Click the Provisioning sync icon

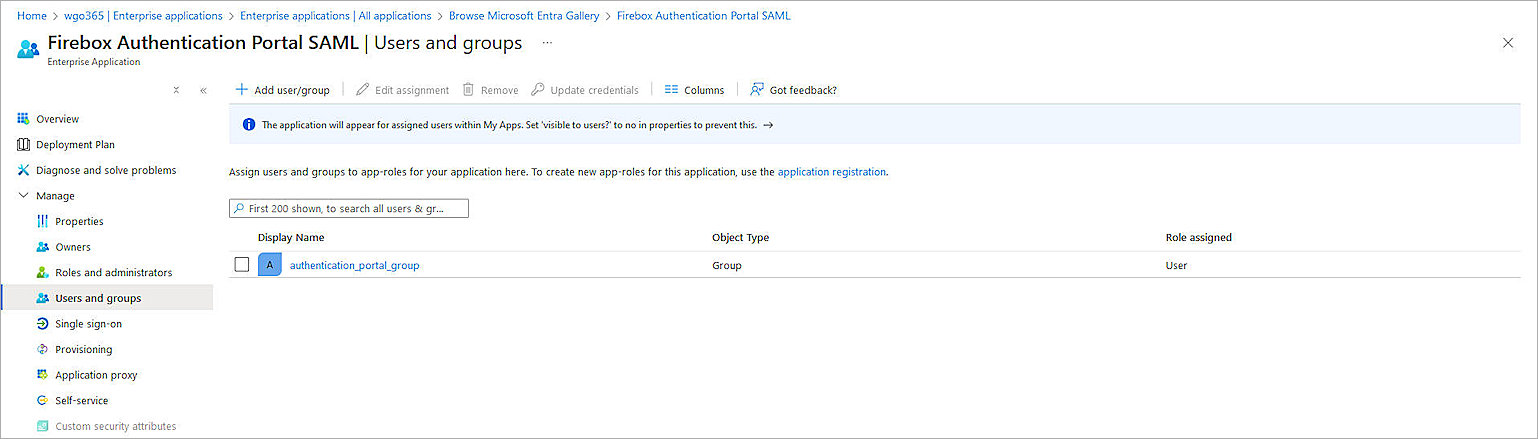pyautogui.click(x=42, y=349)
